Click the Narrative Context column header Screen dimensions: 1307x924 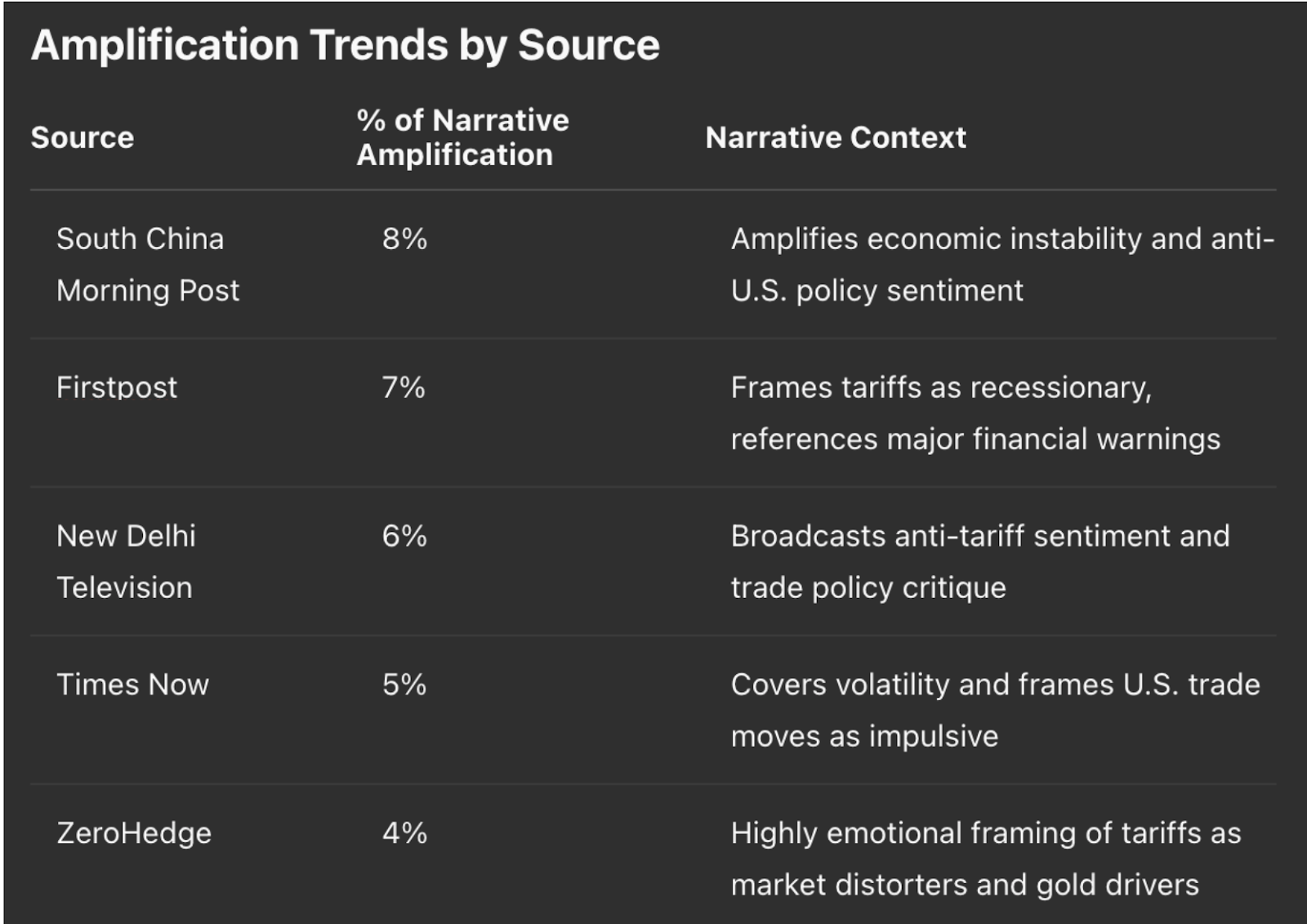[835, 137]
